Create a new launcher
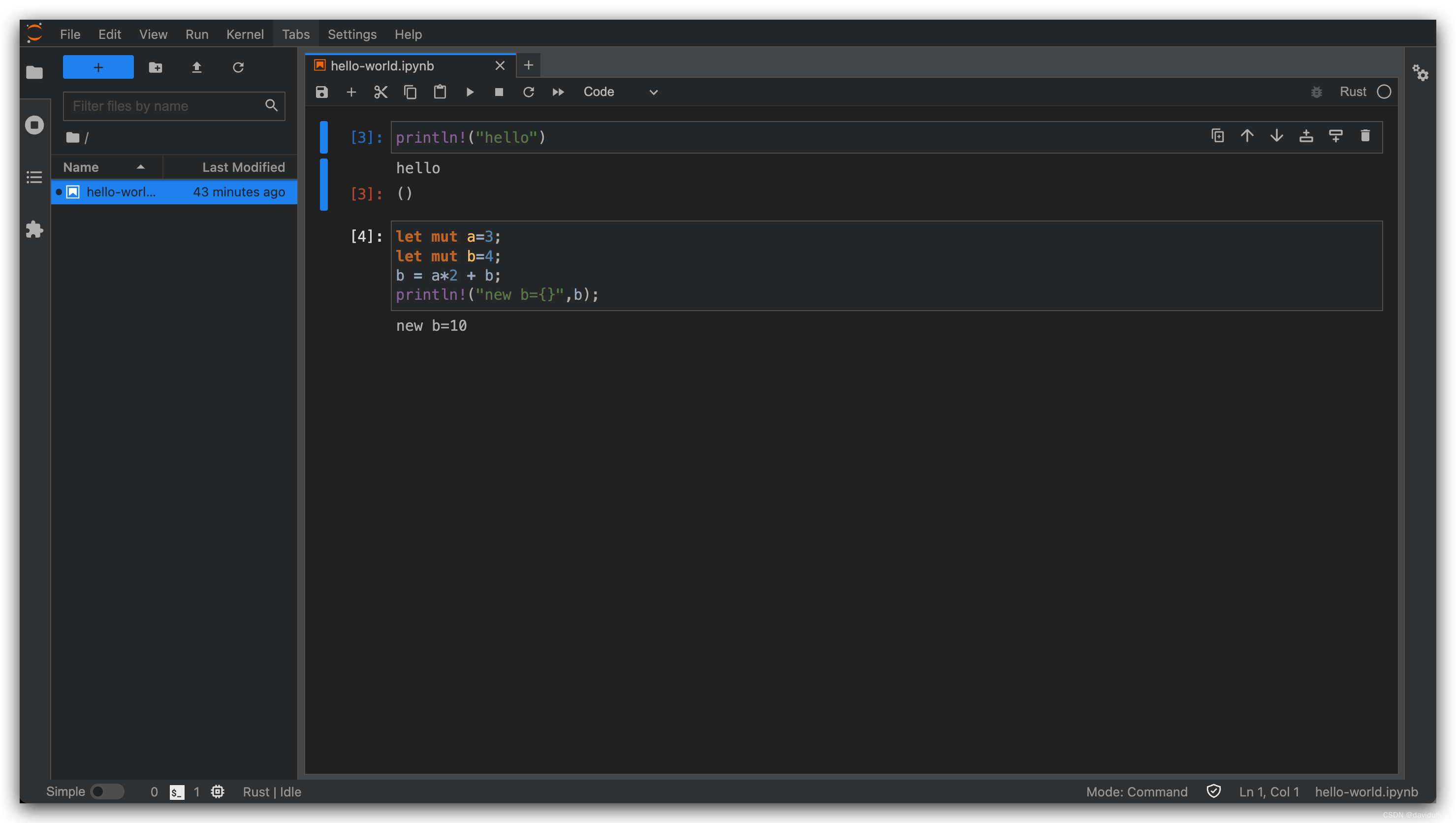The image size is (1456, 823). point(98,67)
